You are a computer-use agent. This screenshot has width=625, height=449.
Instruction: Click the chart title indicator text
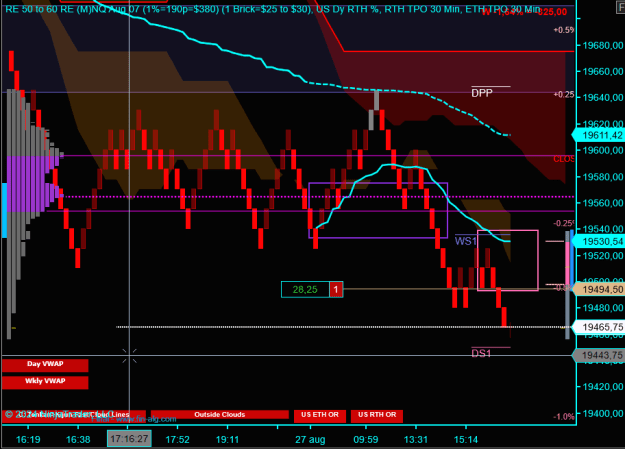pos(272,9)
